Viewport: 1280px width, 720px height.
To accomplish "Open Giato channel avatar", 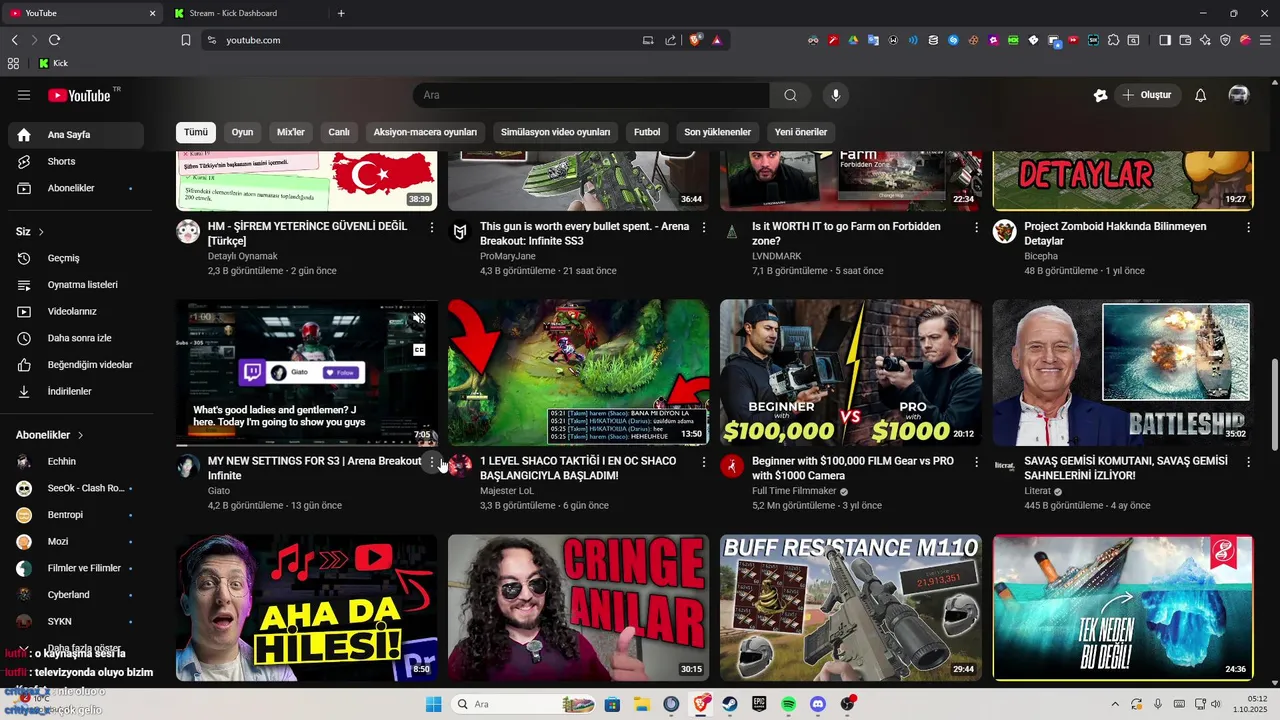I will 188,465.
